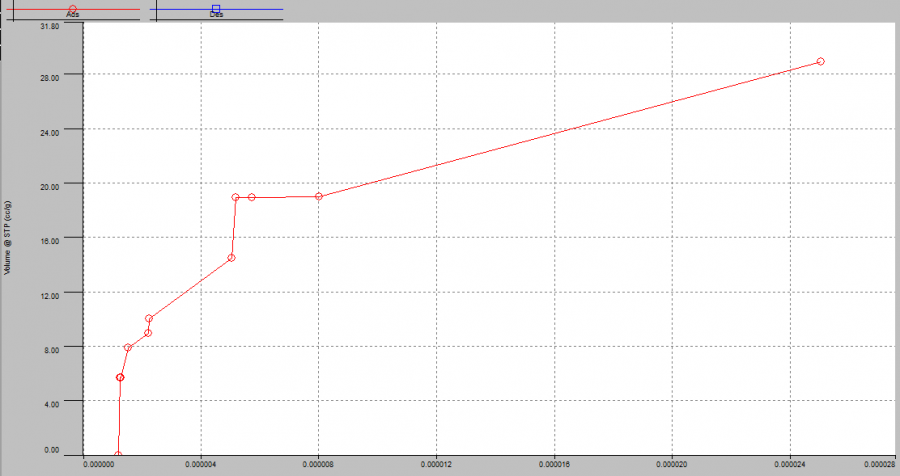
Task: Click the 0.000020 x-axis label
Action: [672, 465]
